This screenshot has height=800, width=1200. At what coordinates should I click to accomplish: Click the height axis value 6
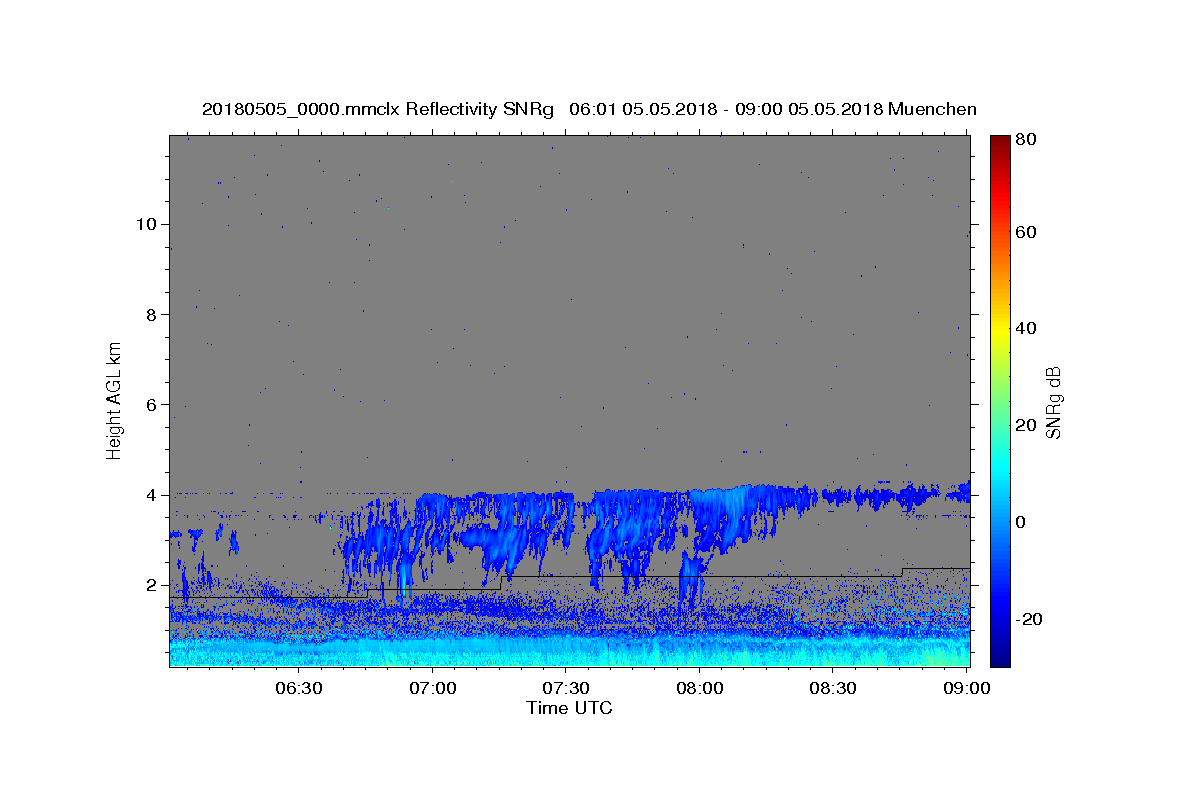[x=151, y=405]
